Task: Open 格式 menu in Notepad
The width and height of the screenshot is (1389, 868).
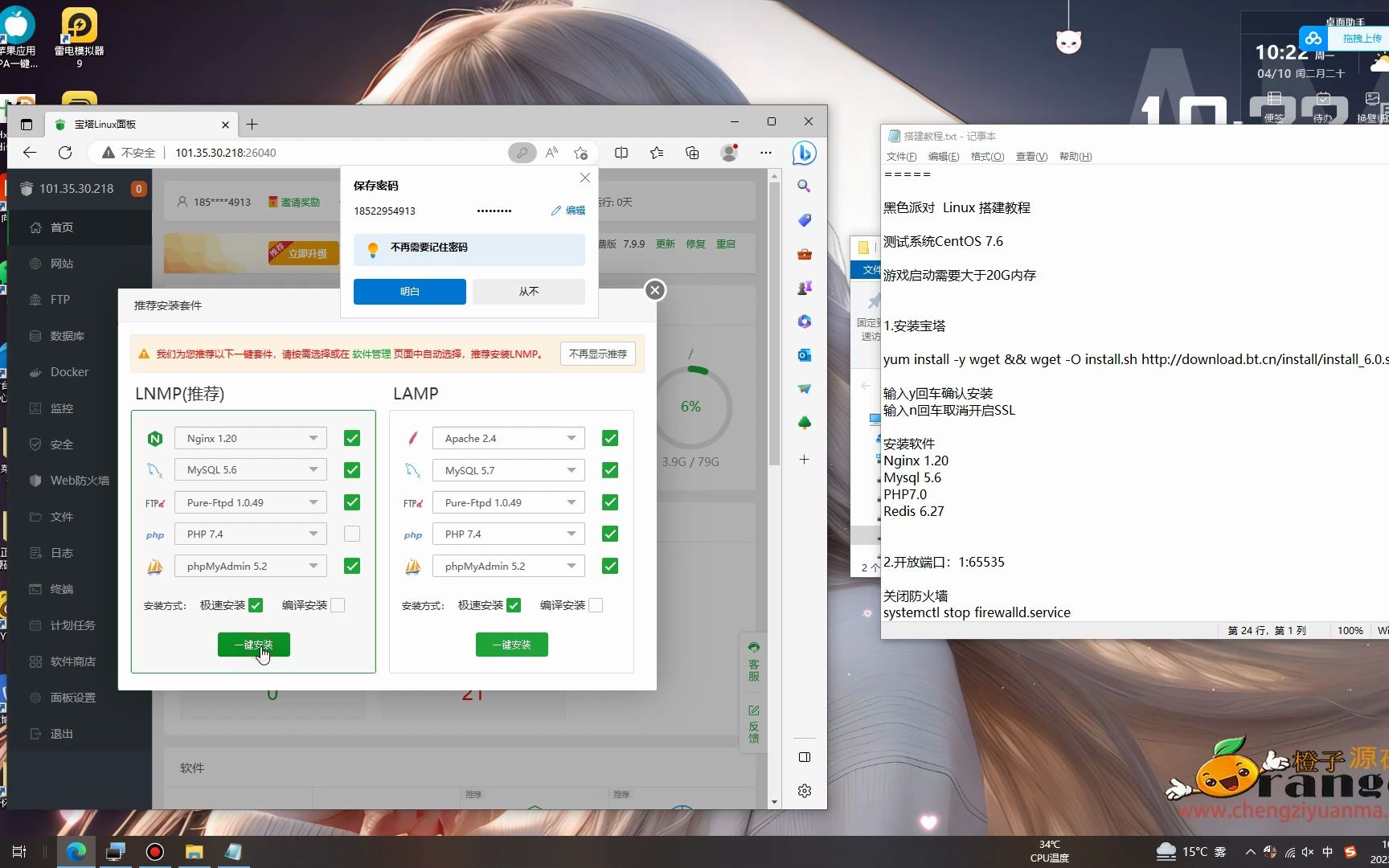Action: tap(987, 157)
